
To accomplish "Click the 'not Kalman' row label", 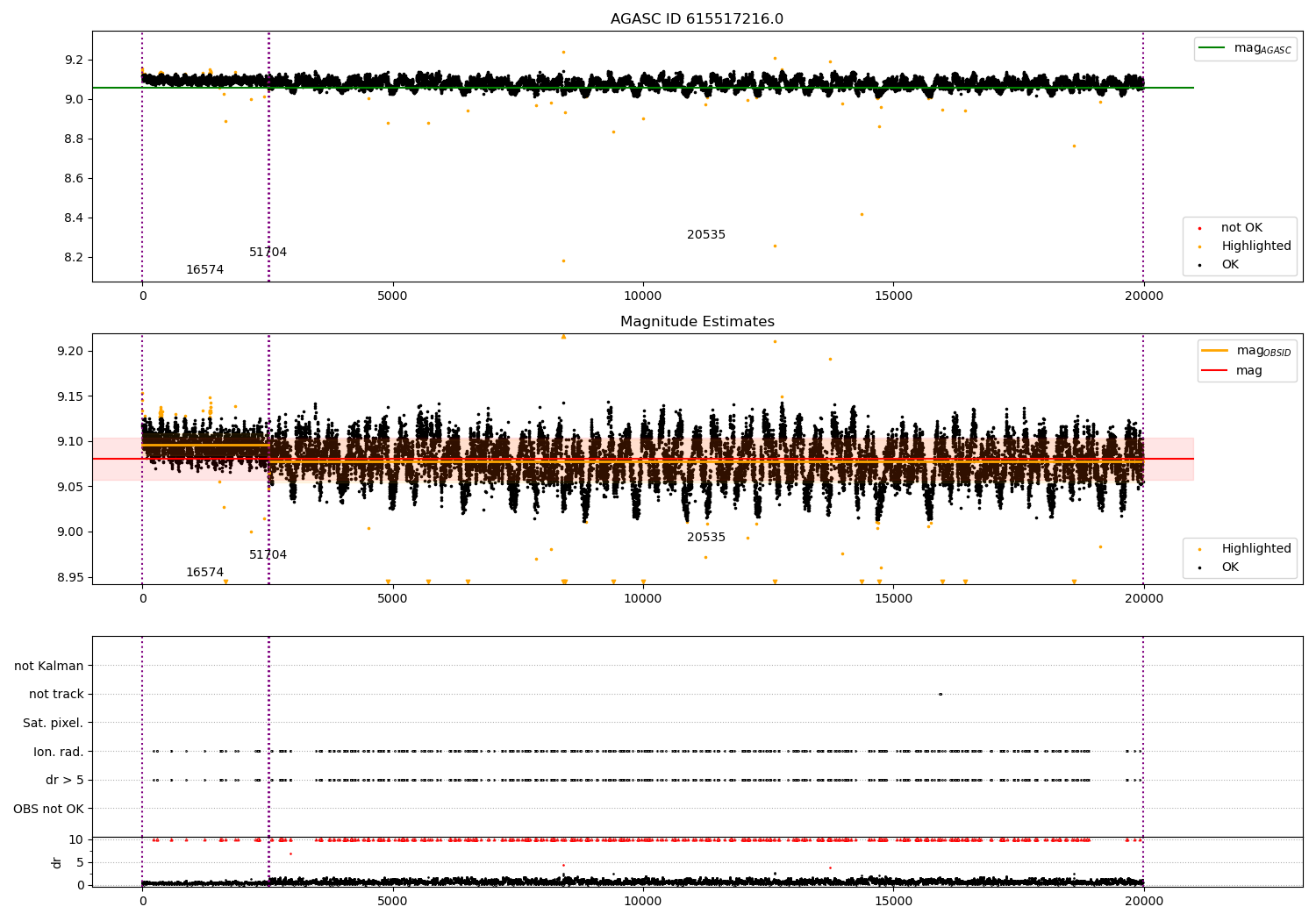I will pyautogui.click(x=49, y=667).
